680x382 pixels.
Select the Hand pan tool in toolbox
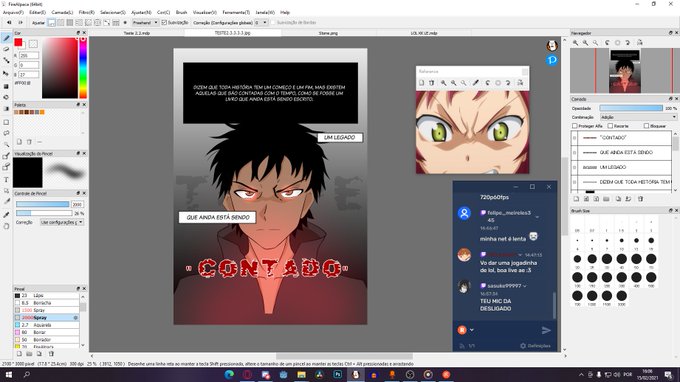pos(6,226)
